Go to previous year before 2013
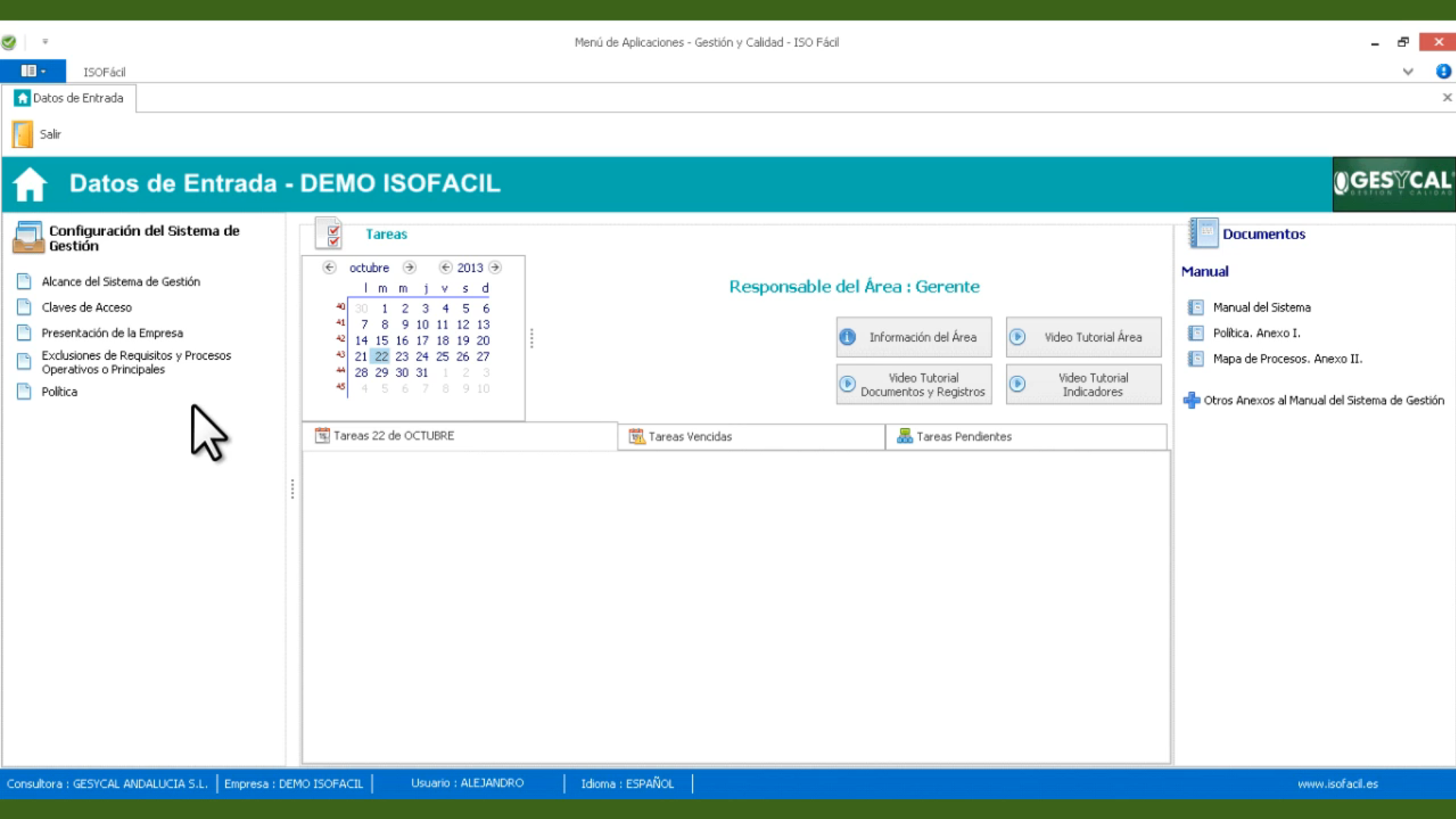 point(445,267)
